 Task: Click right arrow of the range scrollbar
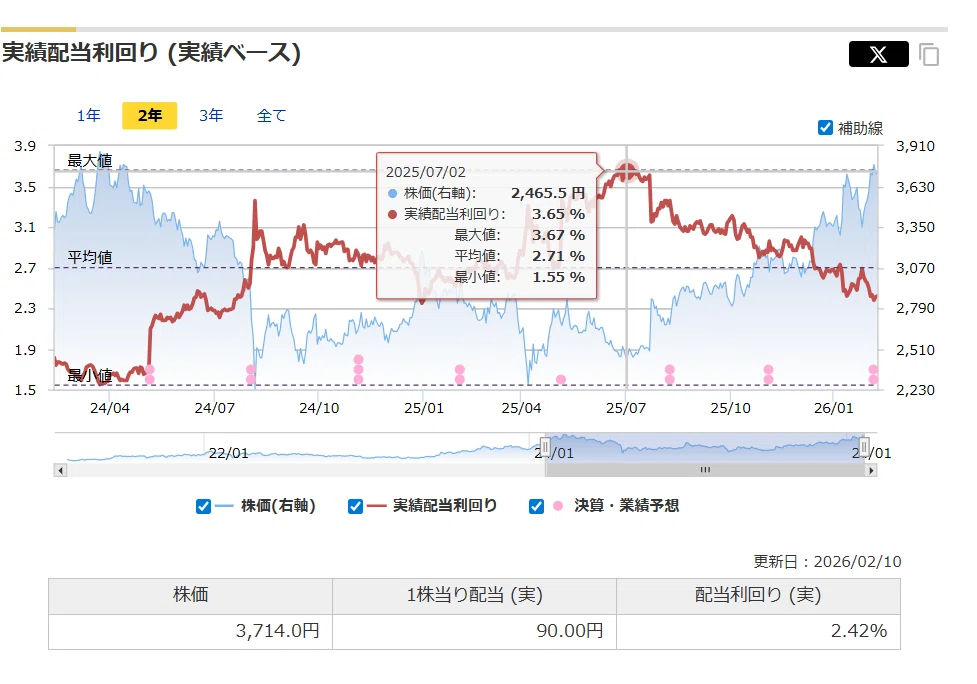871,470
